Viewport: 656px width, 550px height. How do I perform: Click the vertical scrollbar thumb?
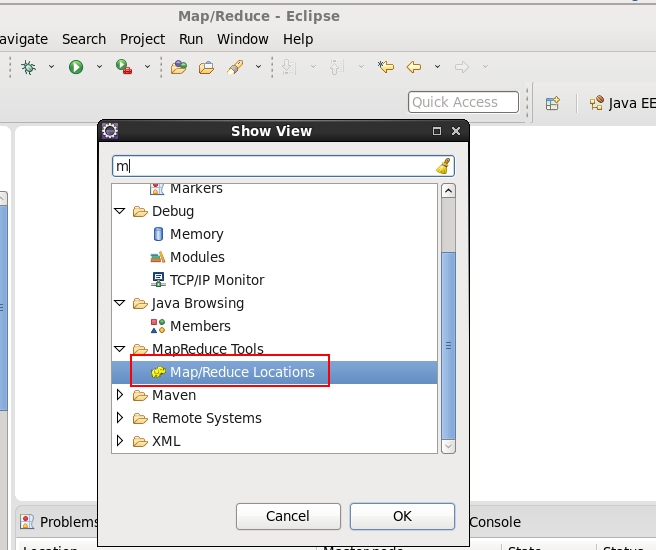click(x=448, y=345)
